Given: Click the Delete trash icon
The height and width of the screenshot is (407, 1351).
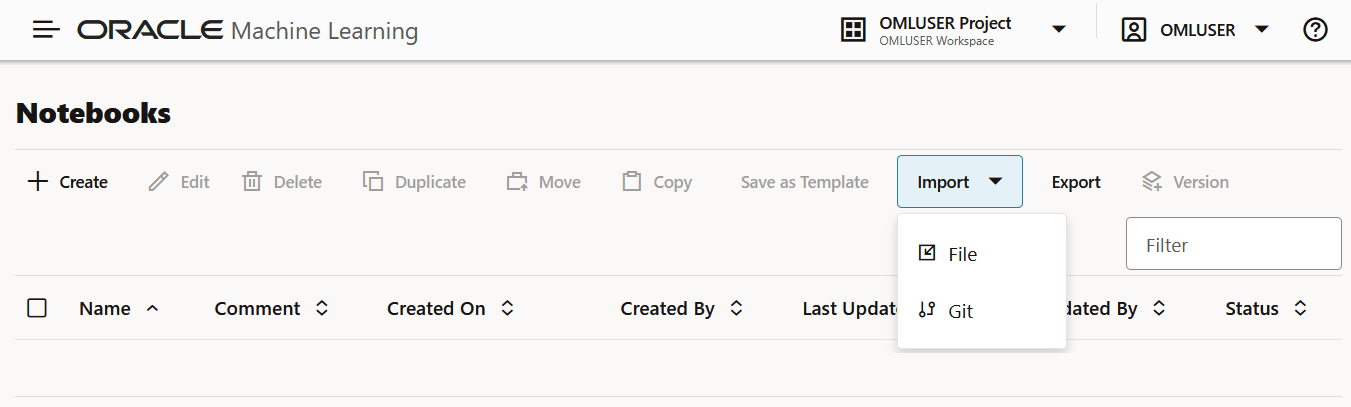Looking at the screenshot, I should coord(252,182).
